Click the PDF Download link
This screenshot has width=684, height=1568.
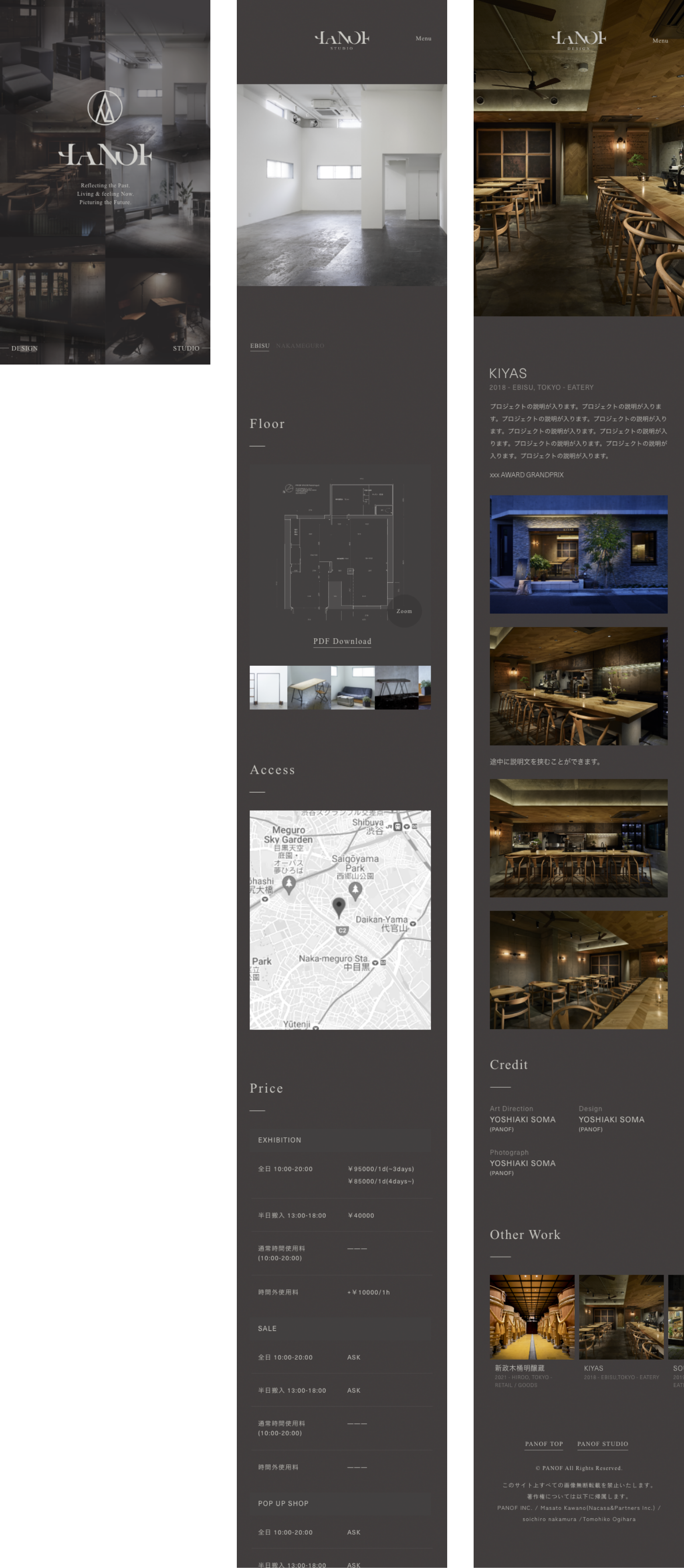click(342, 641)
